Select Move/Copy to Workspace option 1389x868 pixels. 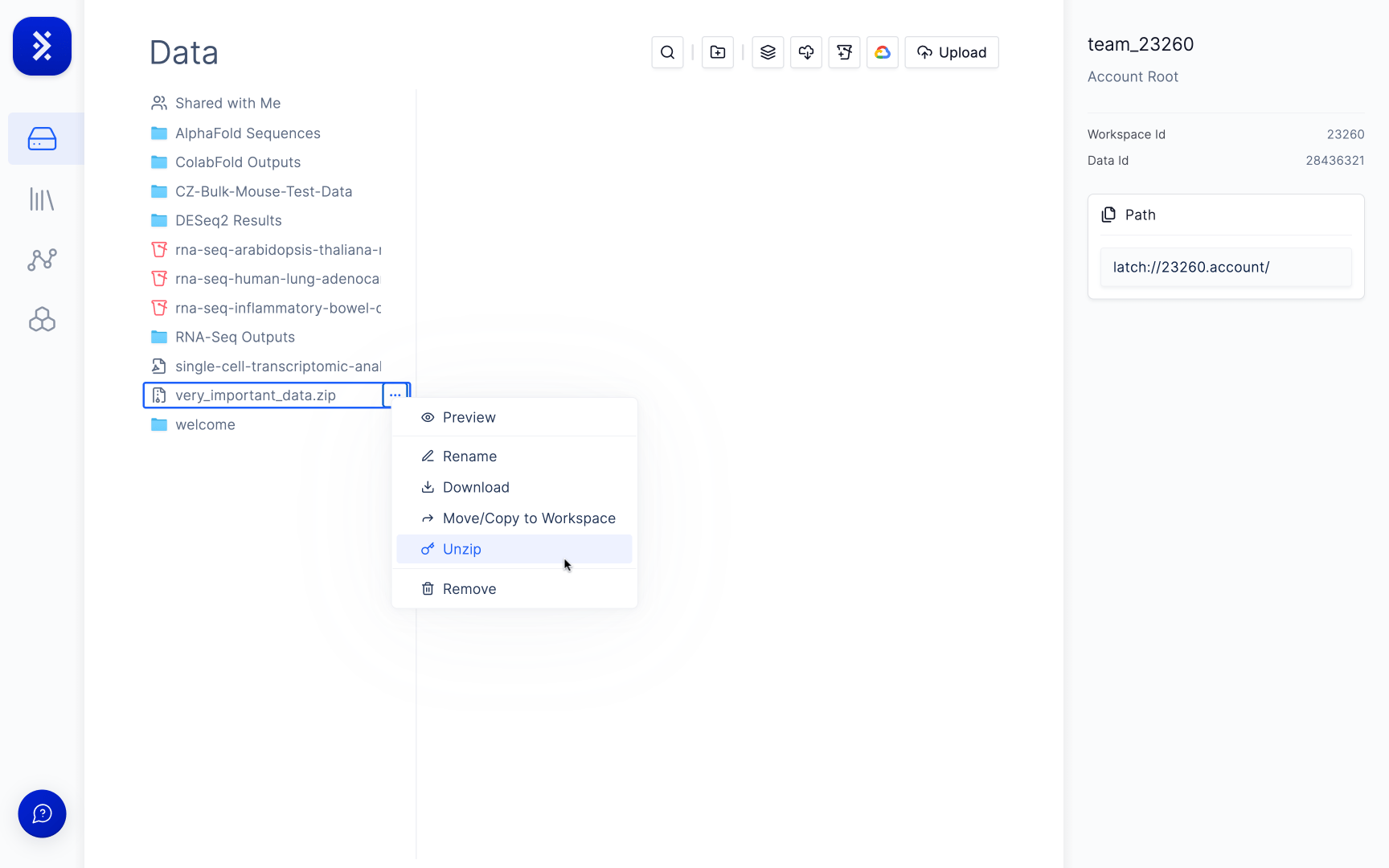coord(514,518)
